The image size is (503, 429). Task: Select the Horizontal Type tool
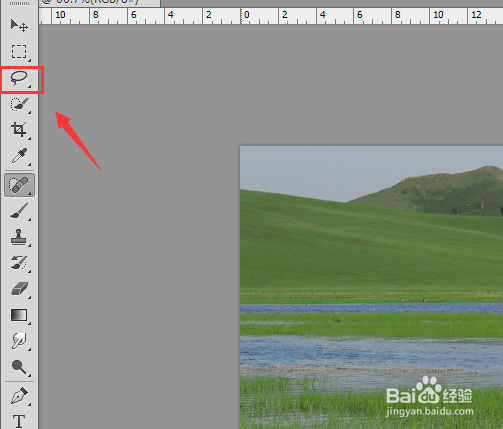tap(19, 421)
